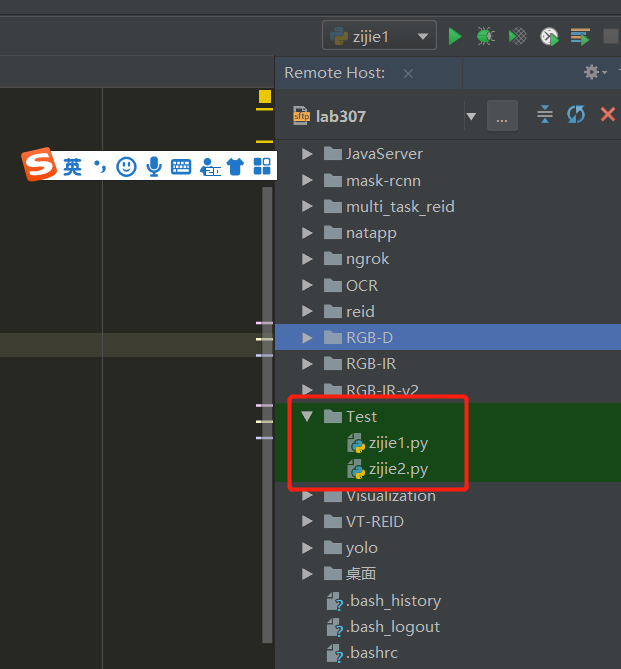The height and width of the screenshot is (669, 621).
Task: Expand the VT-REID folder
Action: [307, 521]
